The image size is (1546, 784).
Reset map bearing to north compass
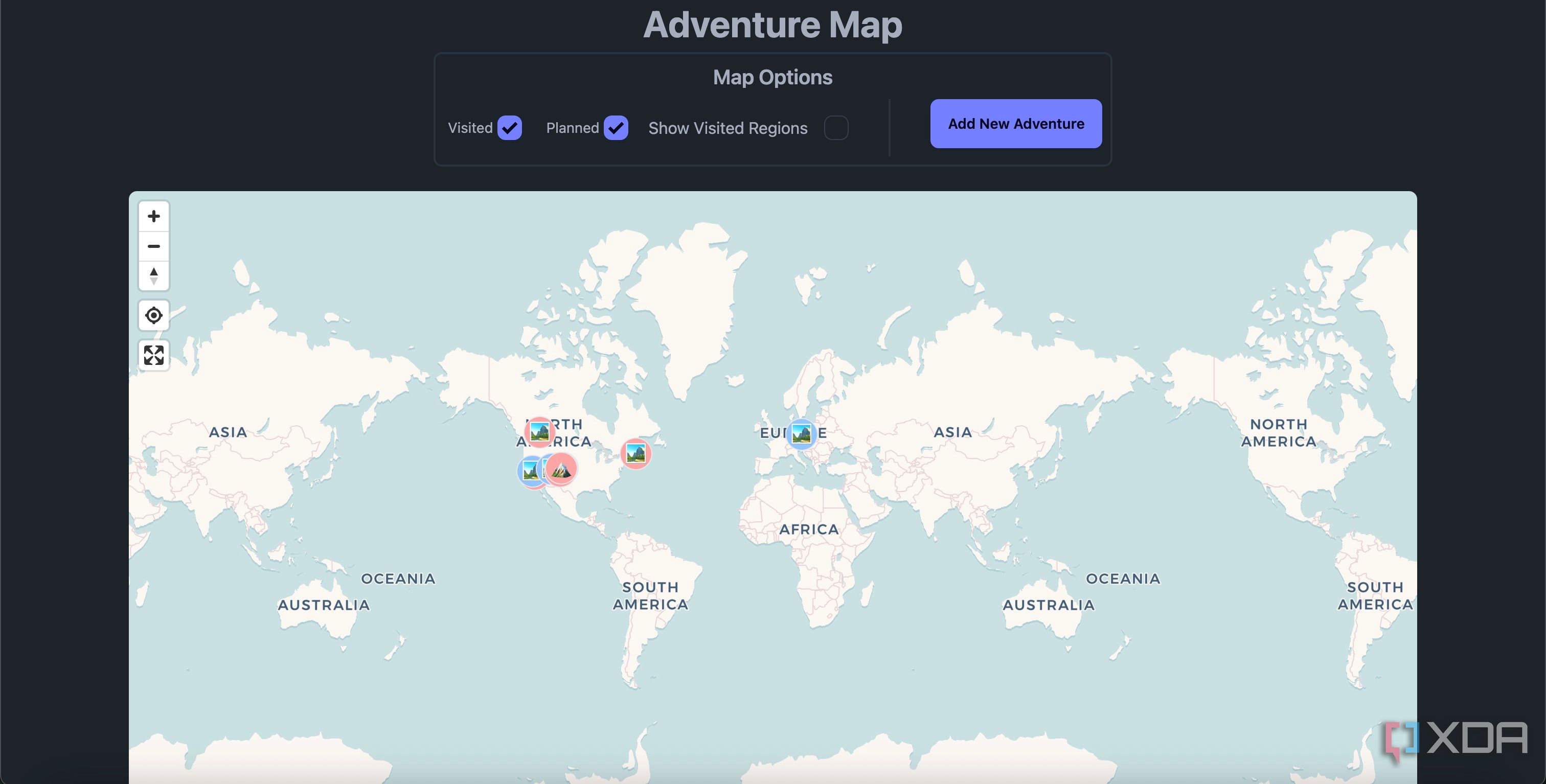154,276
